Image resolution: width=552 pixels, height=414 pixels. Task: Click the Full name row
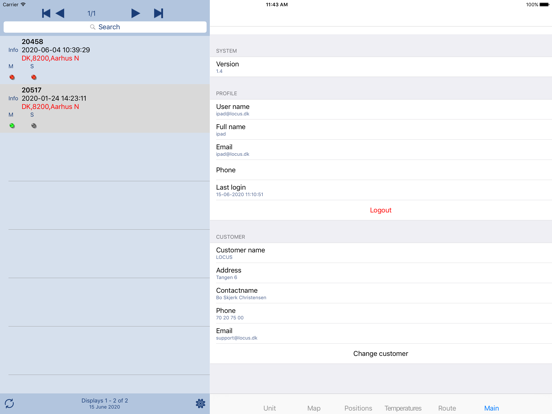pos(381,130)
